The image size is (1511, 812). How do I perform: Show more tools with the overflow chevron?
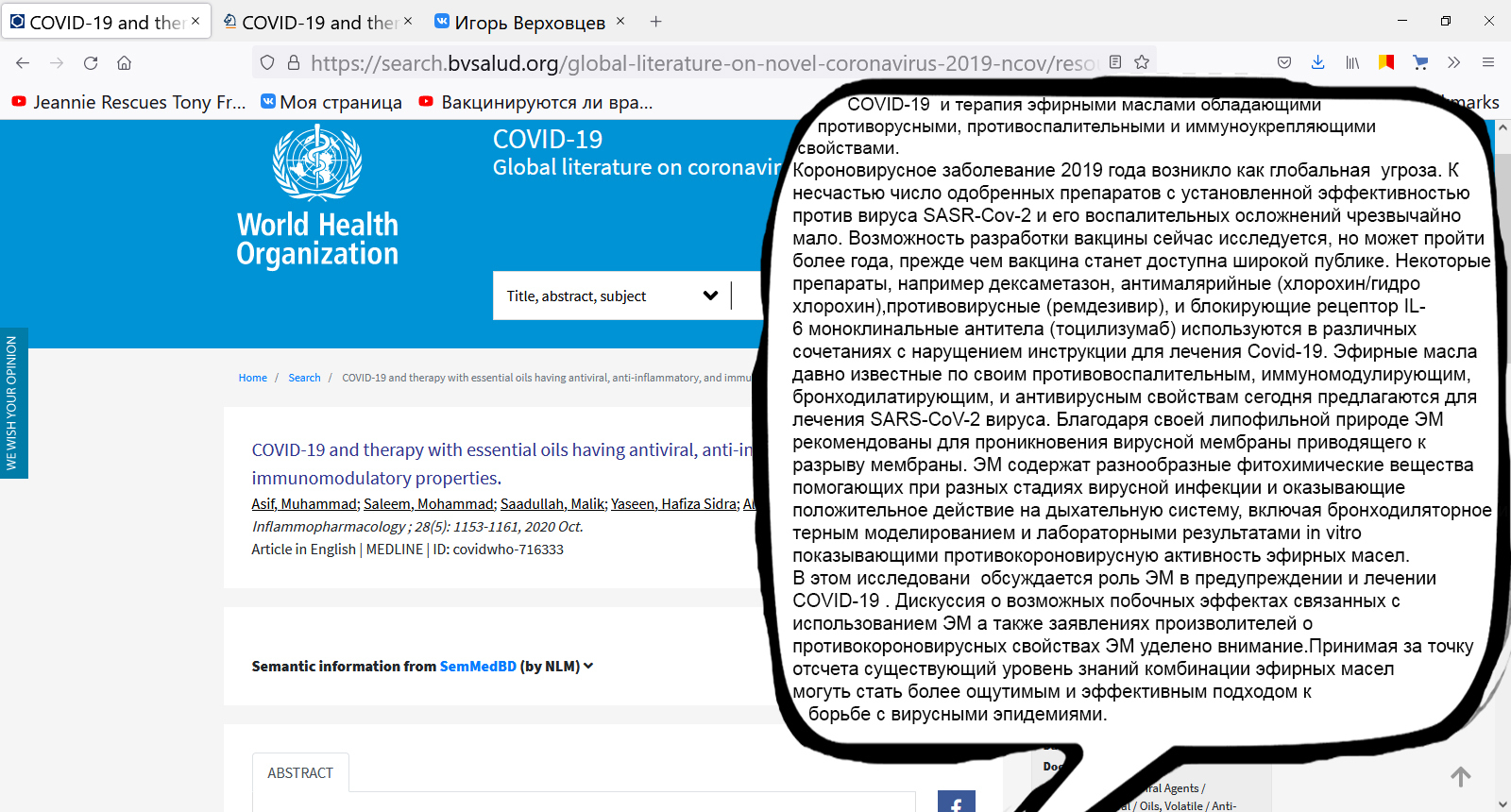point(1453,62)
